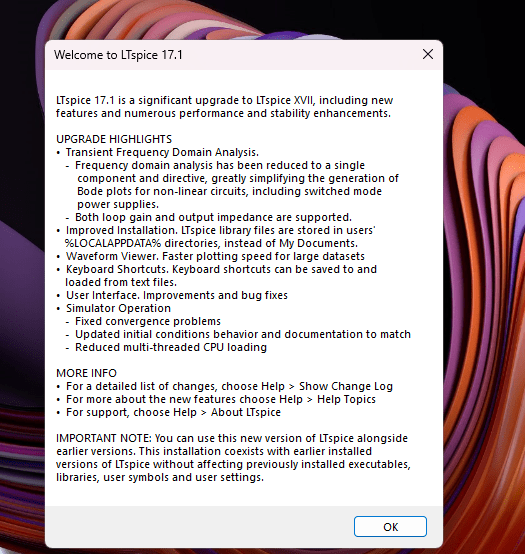The width and height of the screenshot is (525, 554).
Task: Click the '%LOCALAPPDATA% directories' line
Action: coord(211,243)
